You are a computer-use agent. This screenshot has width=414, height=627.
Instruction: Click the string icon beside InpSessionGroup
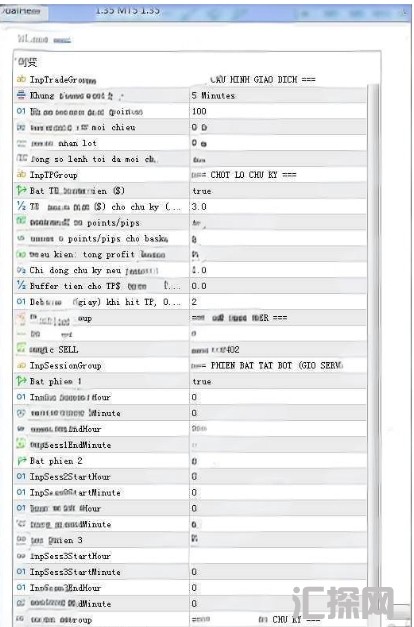21,365
